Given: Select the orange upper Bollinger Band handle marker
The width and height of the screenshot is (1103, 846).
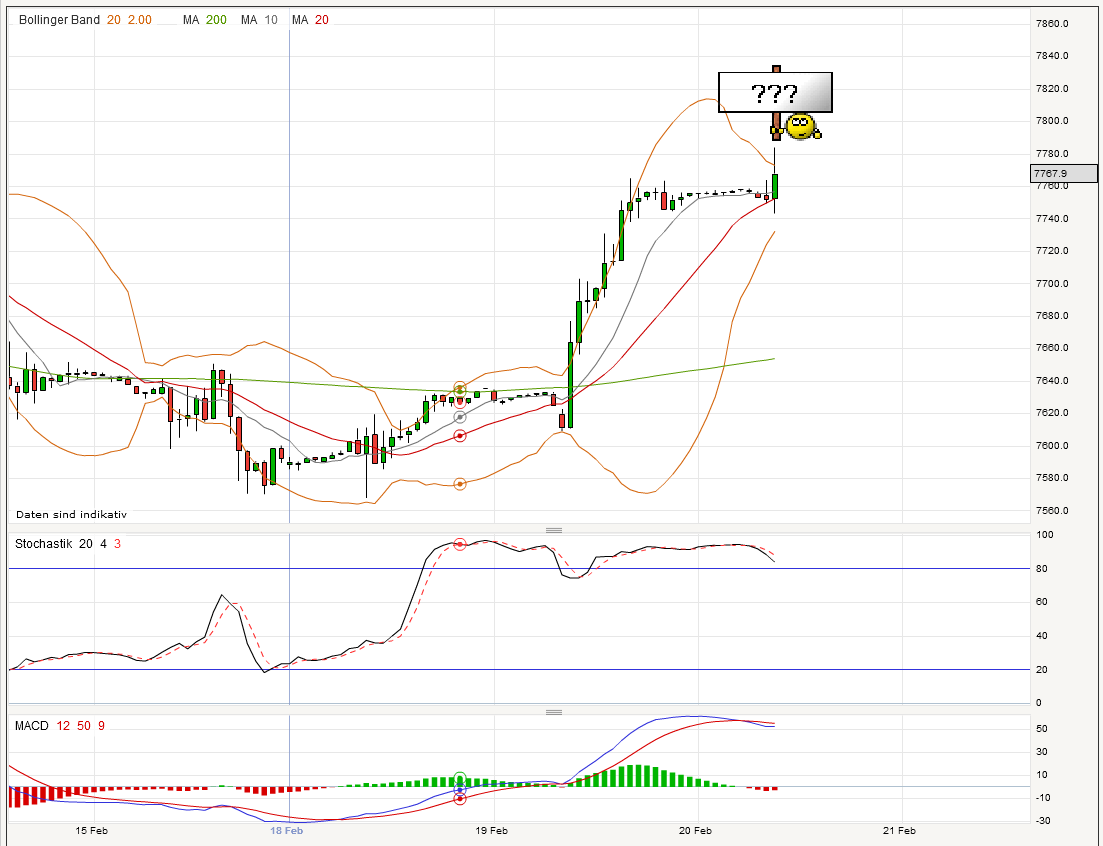Looking at the screenshot, I should (460, 385).
